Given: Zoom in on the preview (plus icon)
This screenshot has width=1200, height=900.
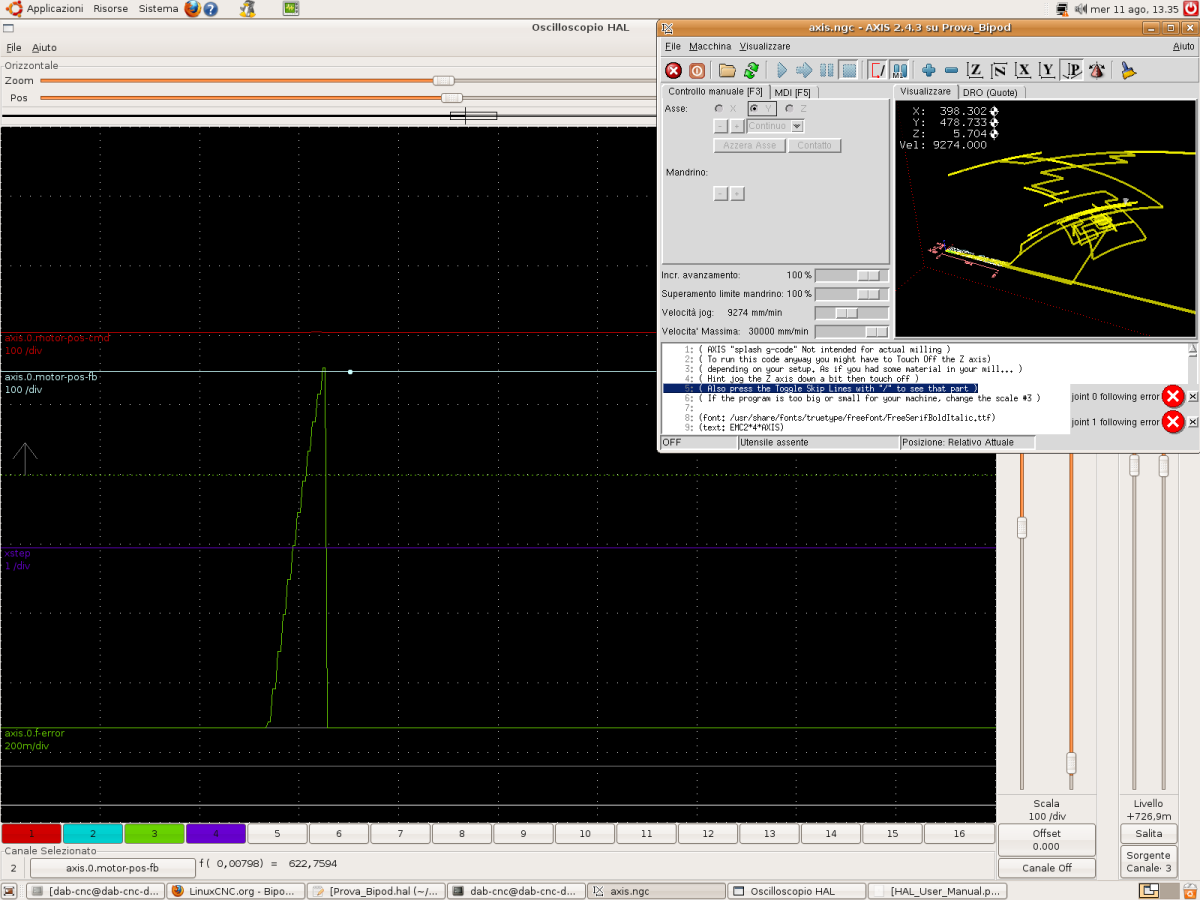Looking at the screenshot, I should point(929,70).
